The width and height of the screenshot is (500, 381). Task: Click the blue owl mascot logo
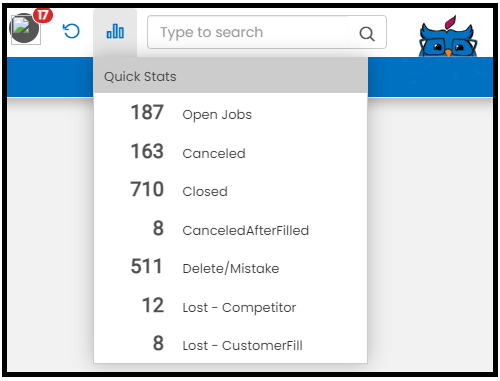(x=448, y=37)
